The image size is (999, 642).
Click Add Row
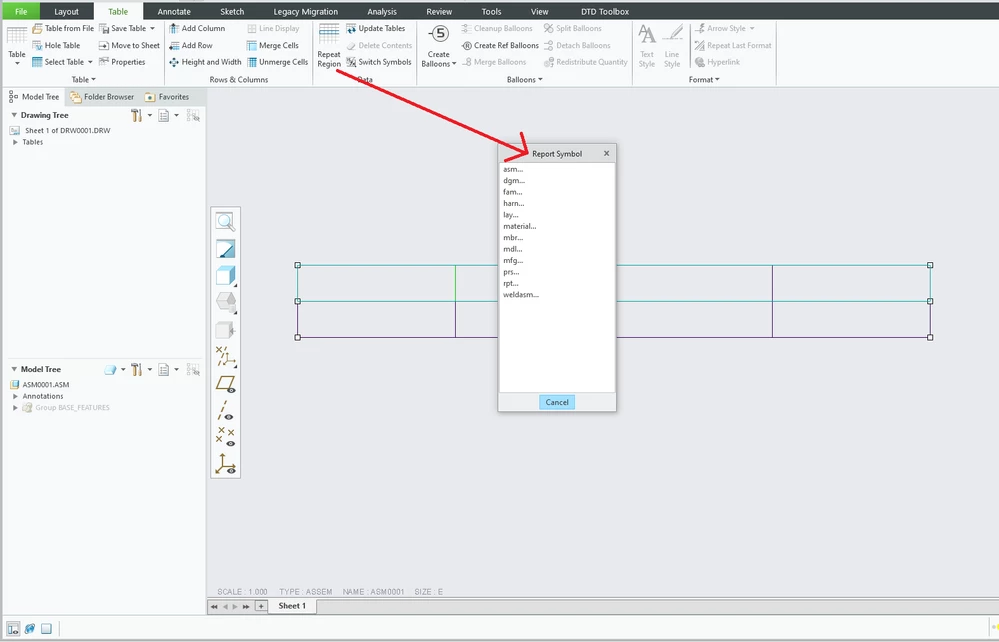190,46
